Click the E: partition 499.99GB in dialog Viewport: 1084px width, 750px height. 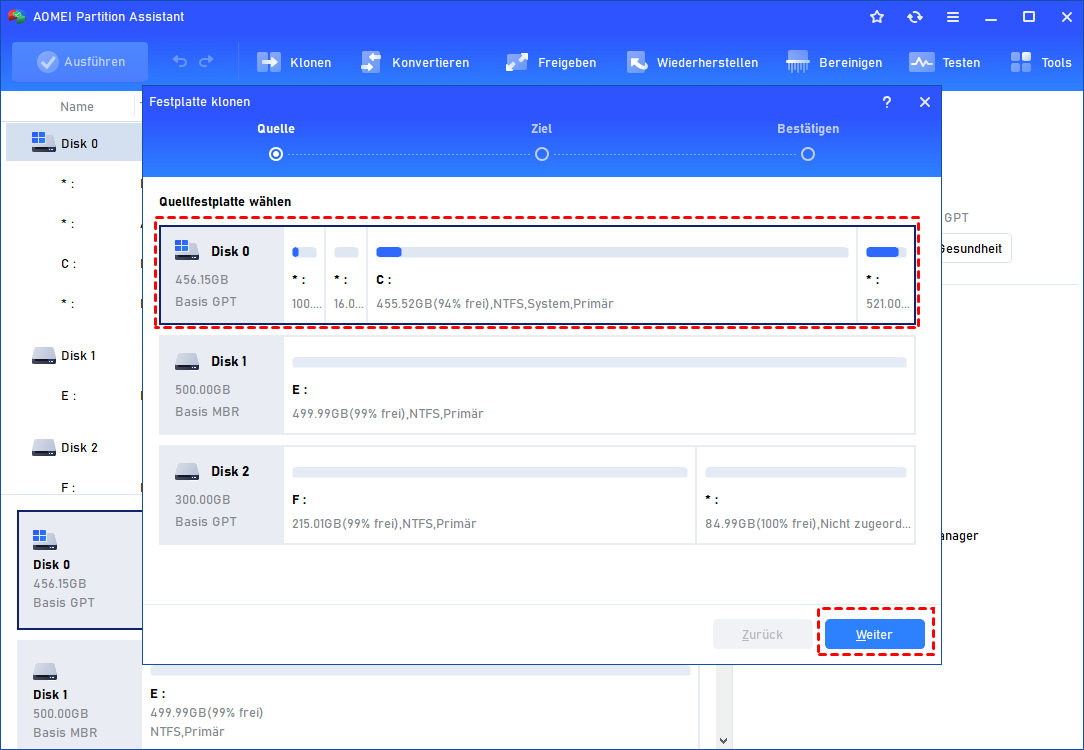click(599, 385)
